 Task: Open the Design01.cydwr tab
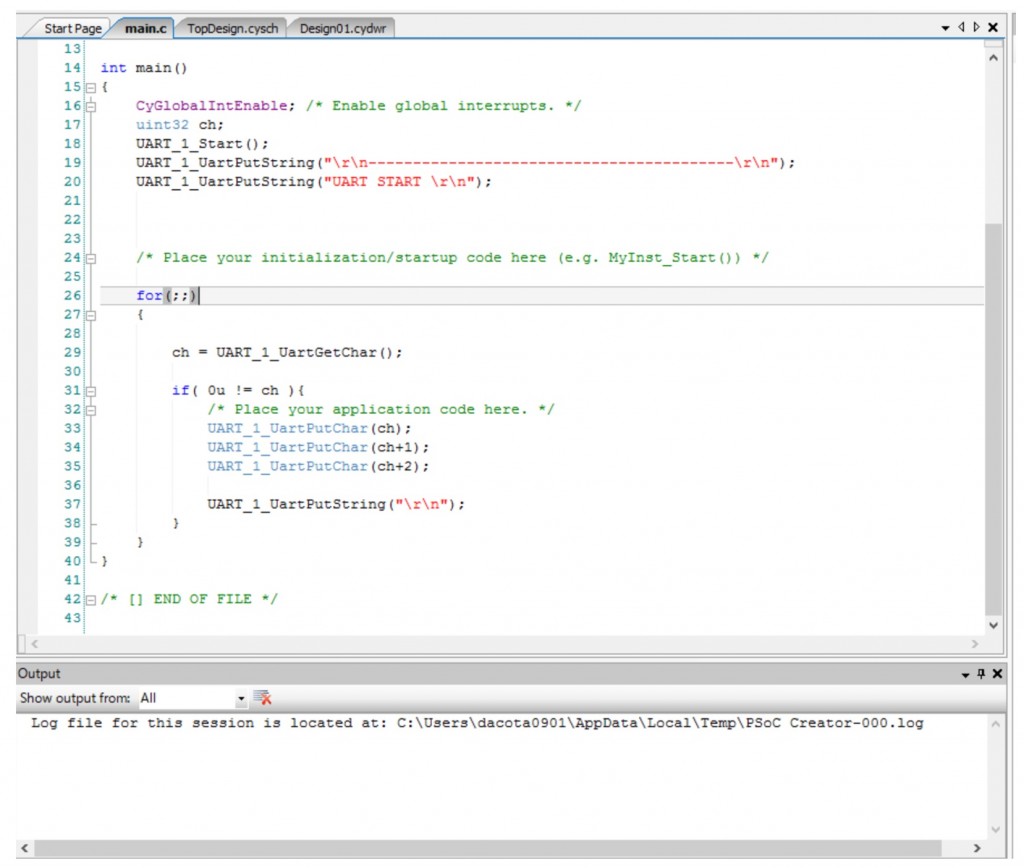click(x=343, y=29)
